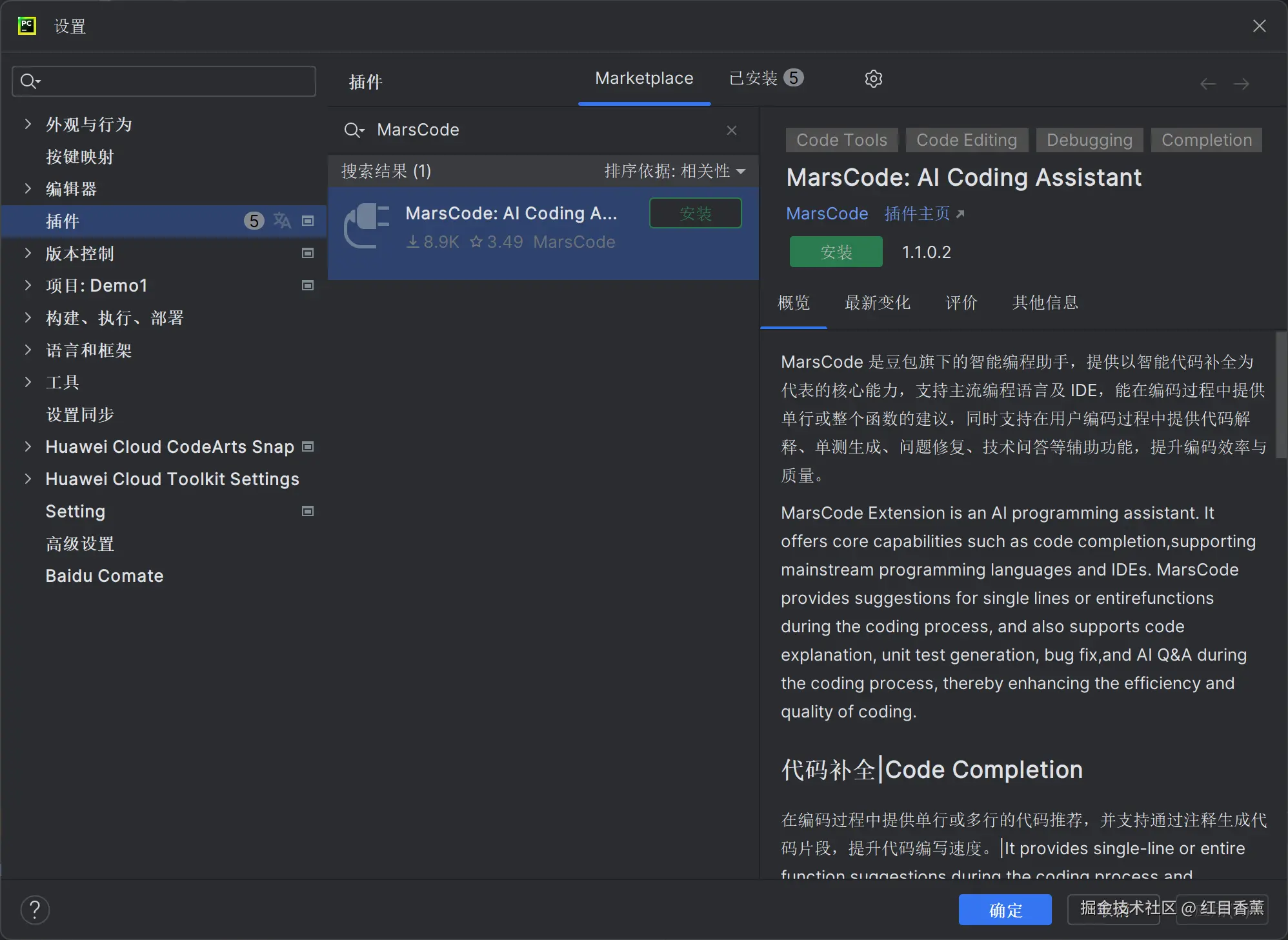Click the translation icon on the plugins row

[x=282, y=221]
